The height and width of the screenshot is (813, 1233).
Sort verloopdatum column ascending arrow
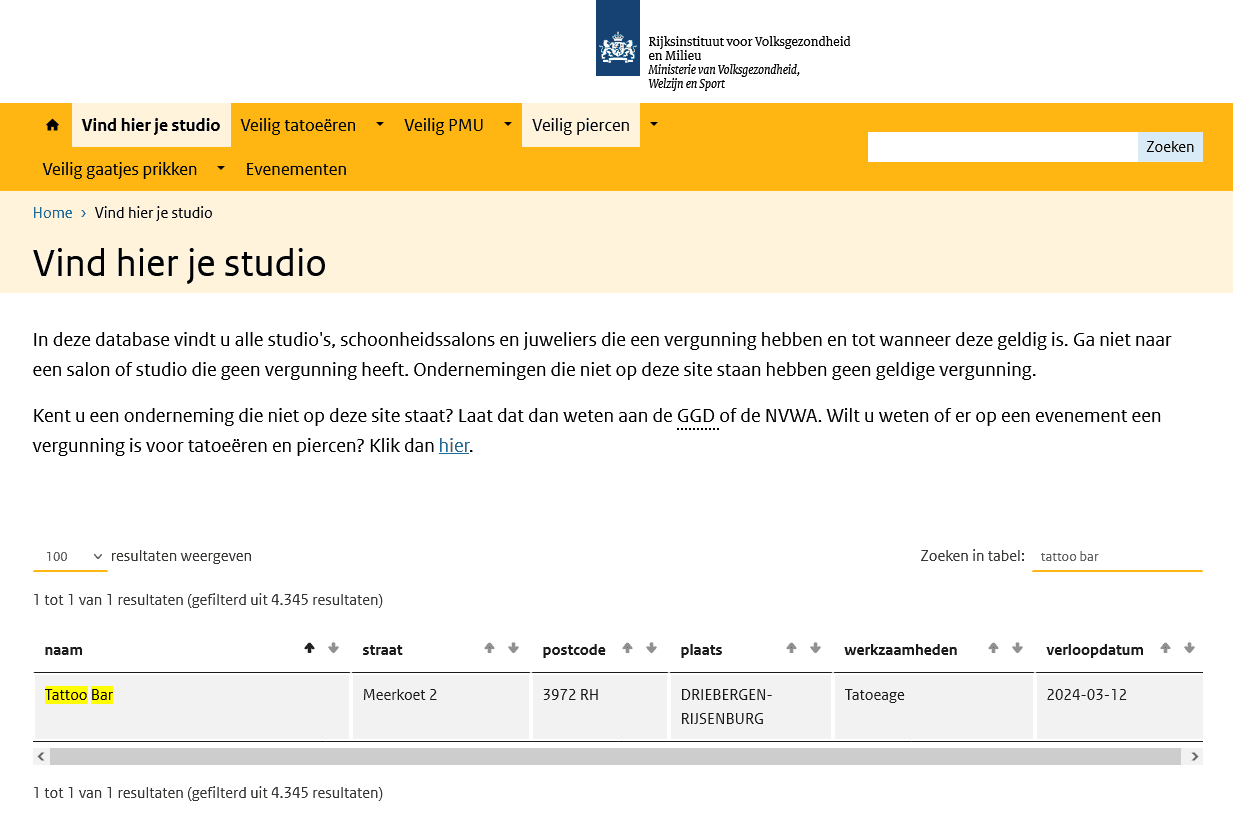[x=1165, y=648]
